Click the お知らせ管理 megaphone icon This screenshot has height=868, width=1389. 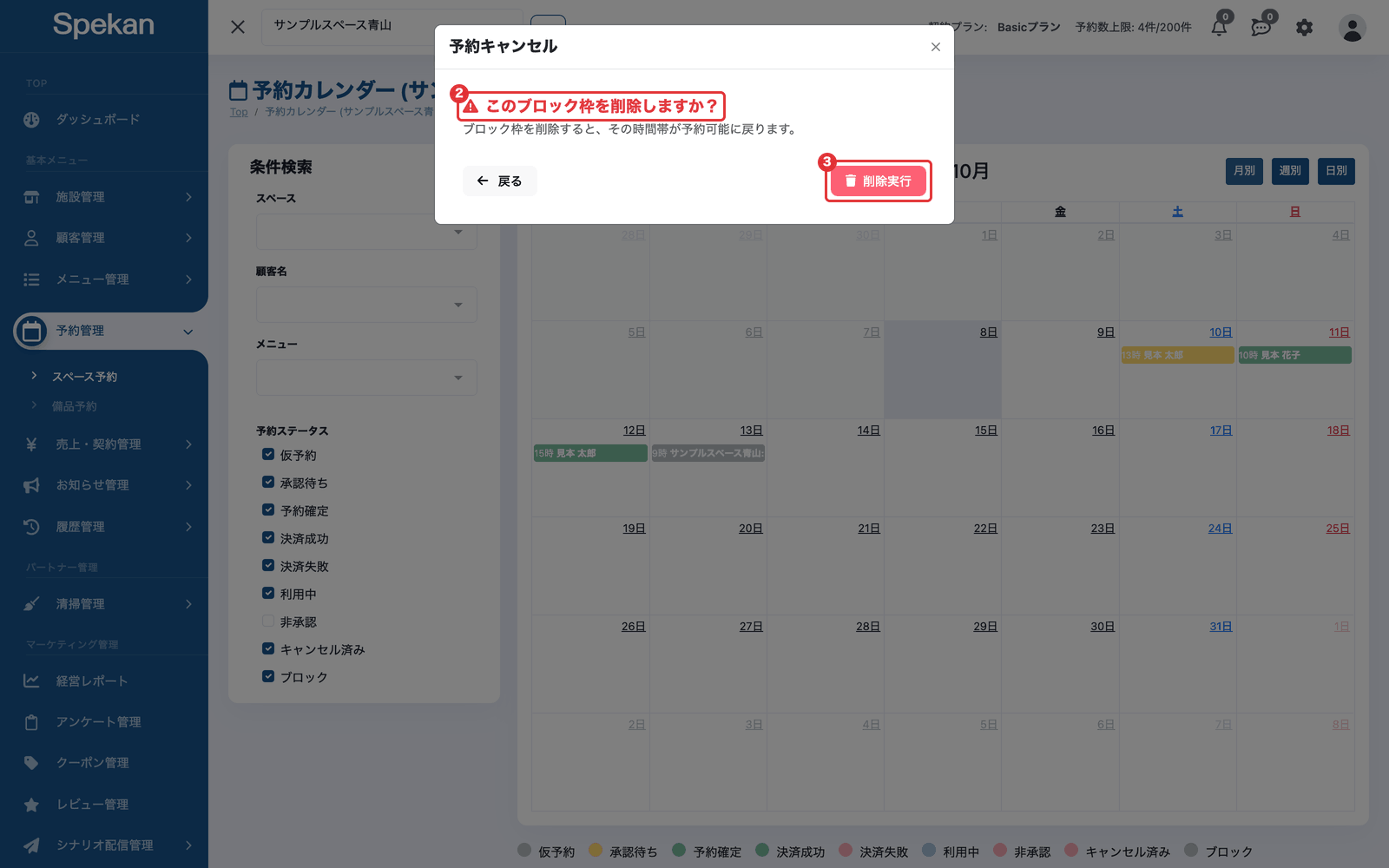pyautogui.click(x=31, y=485)
